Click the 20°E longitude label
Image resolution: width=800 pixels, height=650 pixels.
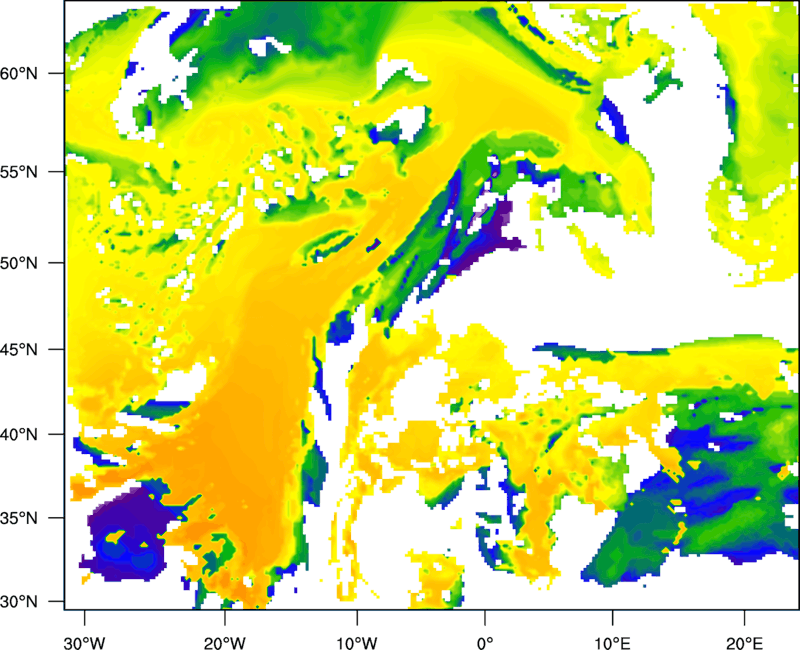point(744,643)
